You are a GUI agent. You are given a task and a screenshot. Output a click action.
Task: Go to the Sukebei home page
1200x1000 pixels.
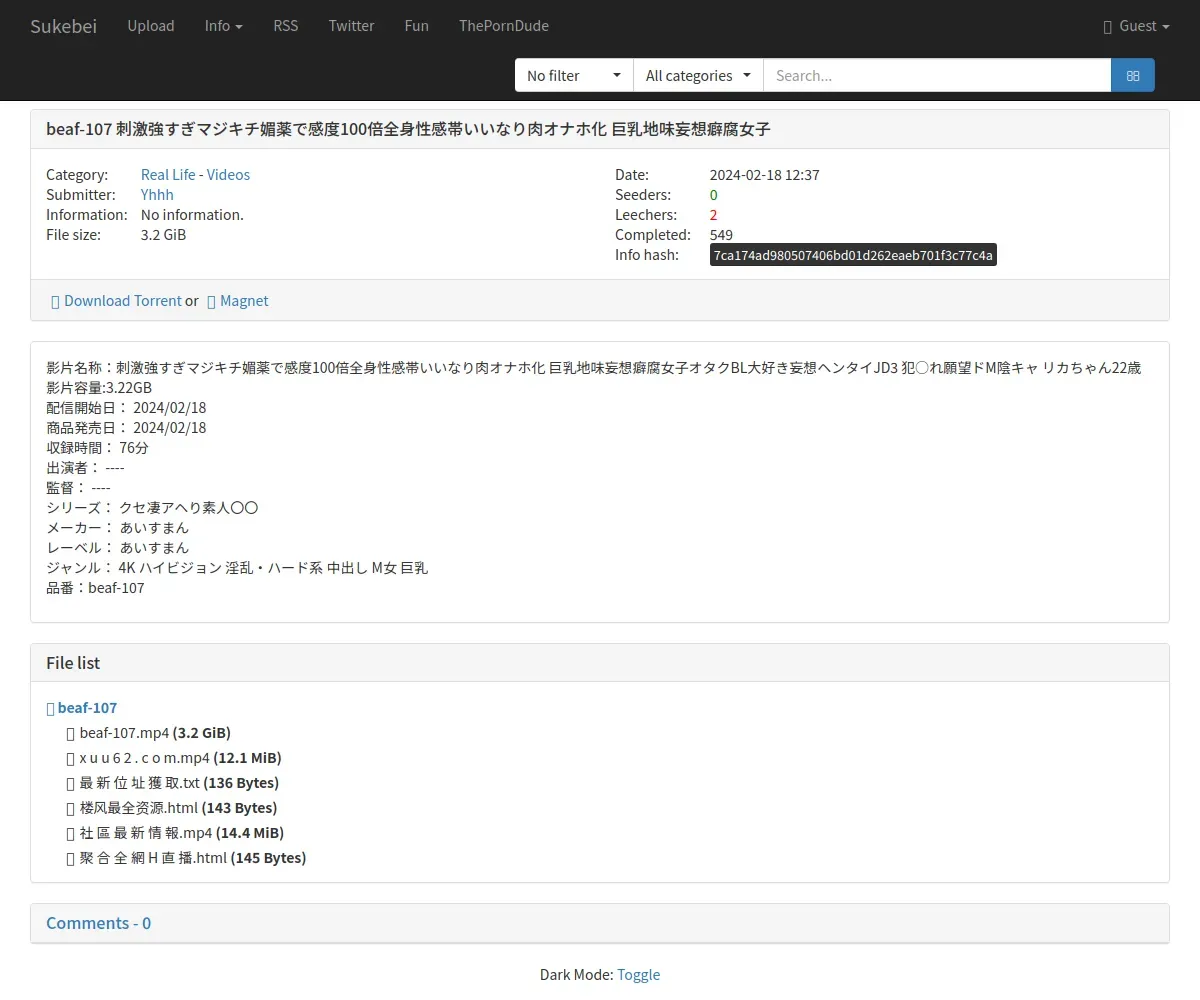tap(63, 26)
